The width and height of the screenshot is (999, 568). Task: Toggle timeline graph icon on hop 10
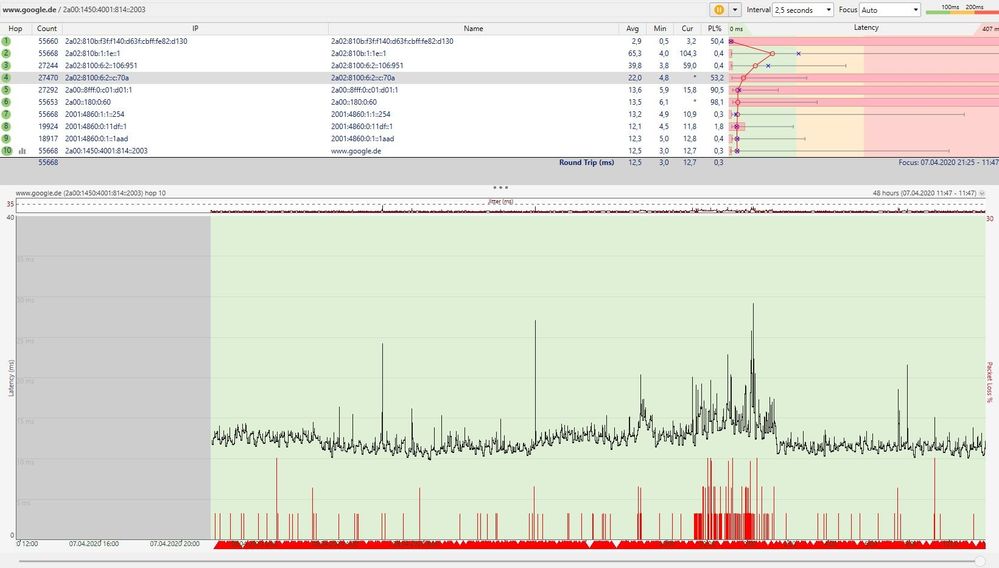click(22, 150)
